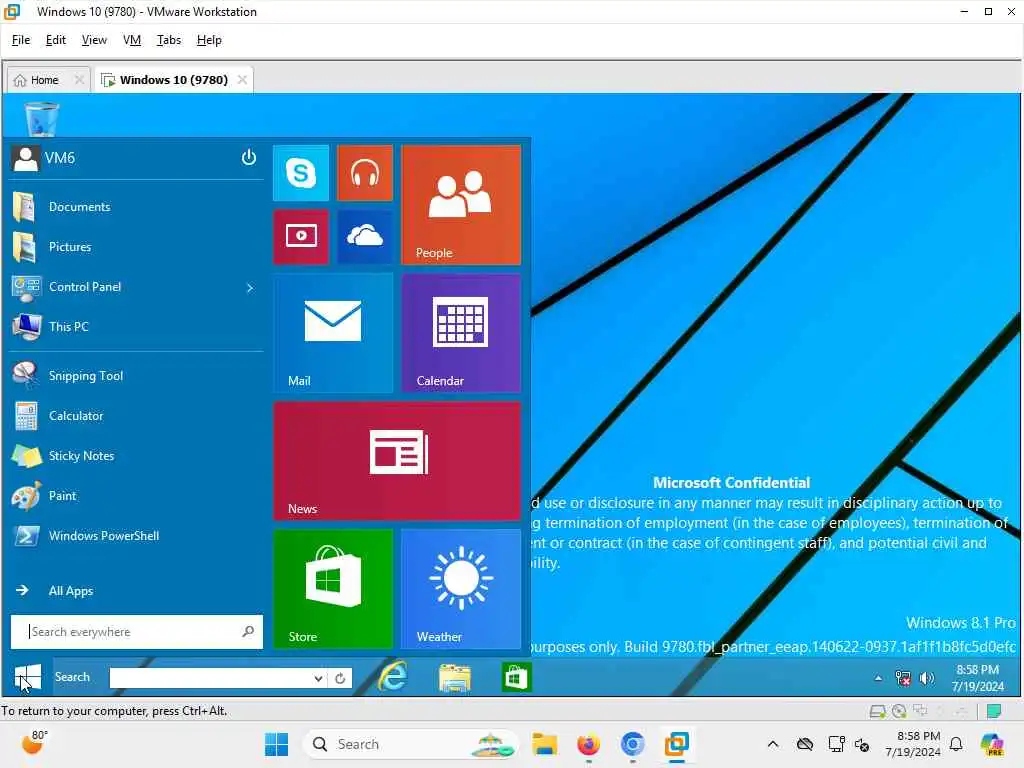Click the guest taskbar search text box
Viewport: 1024px width, 768px height.
pyautogui.click(x=210, y=678)
